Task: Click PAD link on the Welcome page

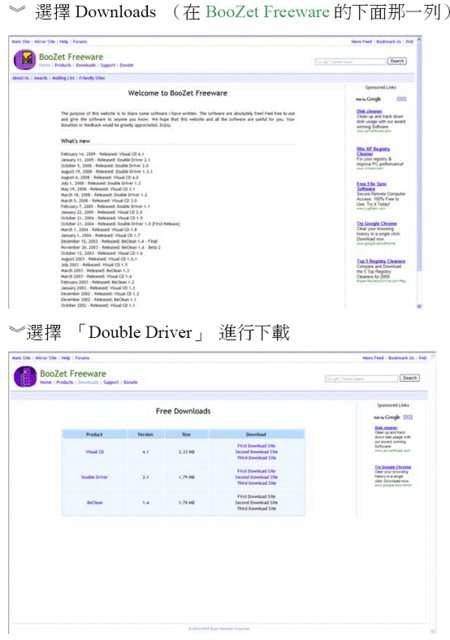Action: 410,42
